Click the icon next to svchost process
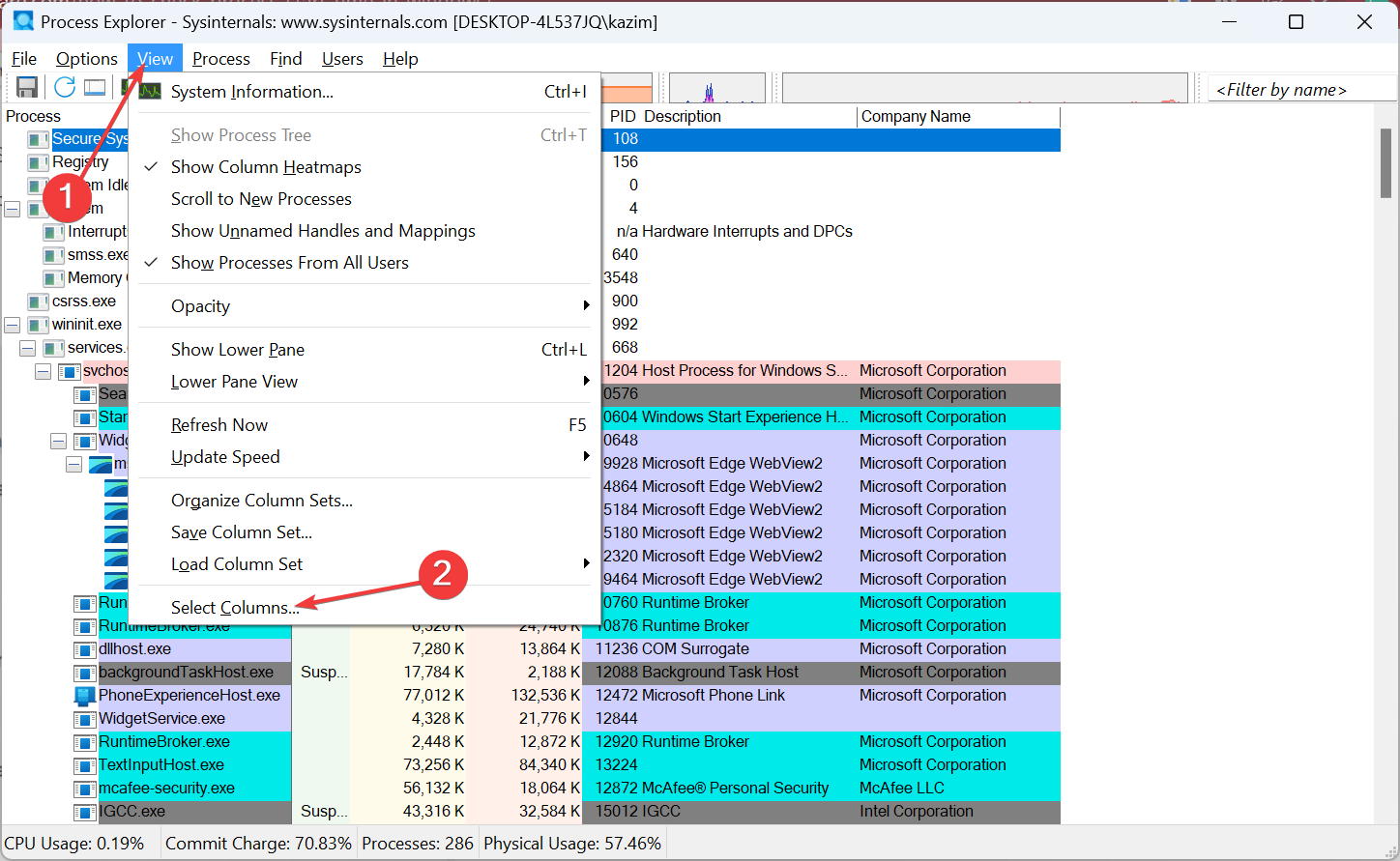This screenshot has width=1400, height=861. click(70, 371)
